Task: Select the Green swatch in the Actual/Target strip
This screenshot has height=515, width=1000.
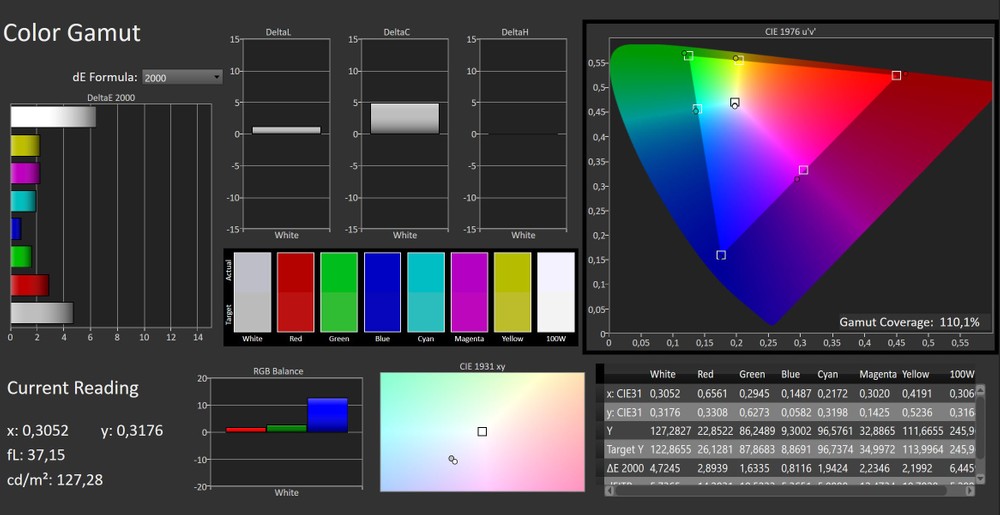Action: 339,292
